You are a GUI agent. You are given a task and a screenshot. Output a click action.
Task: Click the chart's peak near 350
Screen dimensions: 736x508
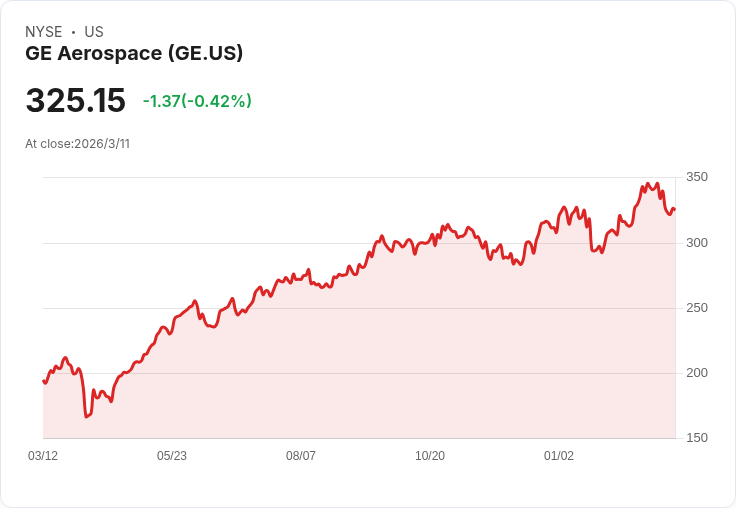point(657,184)
